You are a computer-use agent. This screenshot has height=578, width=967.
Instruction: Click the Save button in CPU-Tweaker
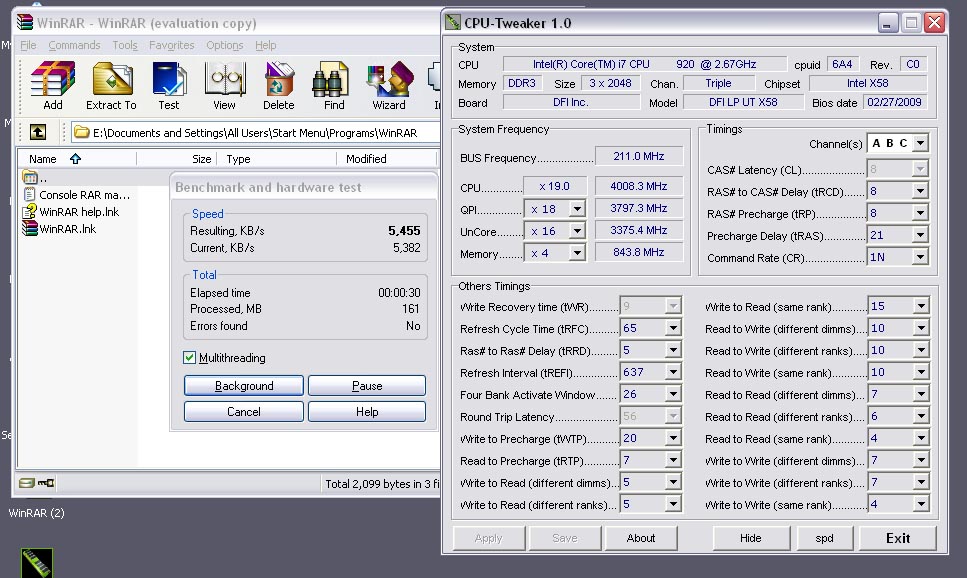pyautogui.click(x=565, y=538)
